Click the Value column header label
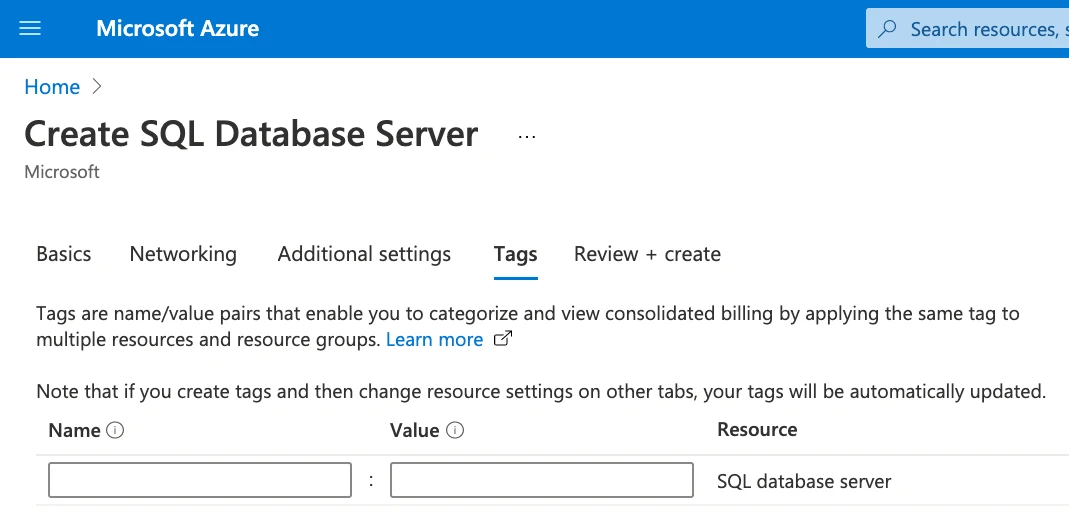1069x530 pixels. (x=415, y=430)
